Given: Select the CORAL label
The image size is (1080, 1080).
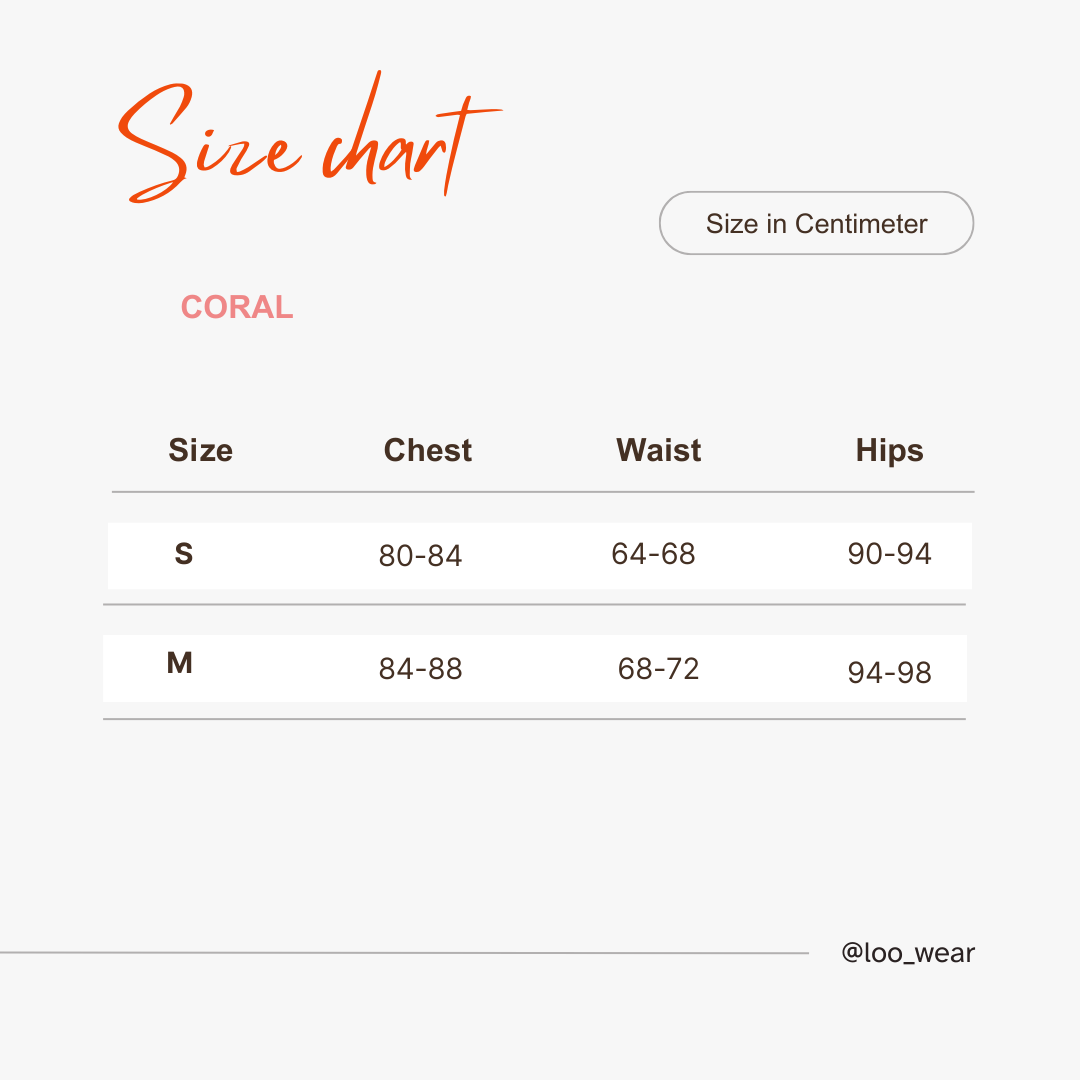Looking at the screenshot, I should click(x=237, y=307).
